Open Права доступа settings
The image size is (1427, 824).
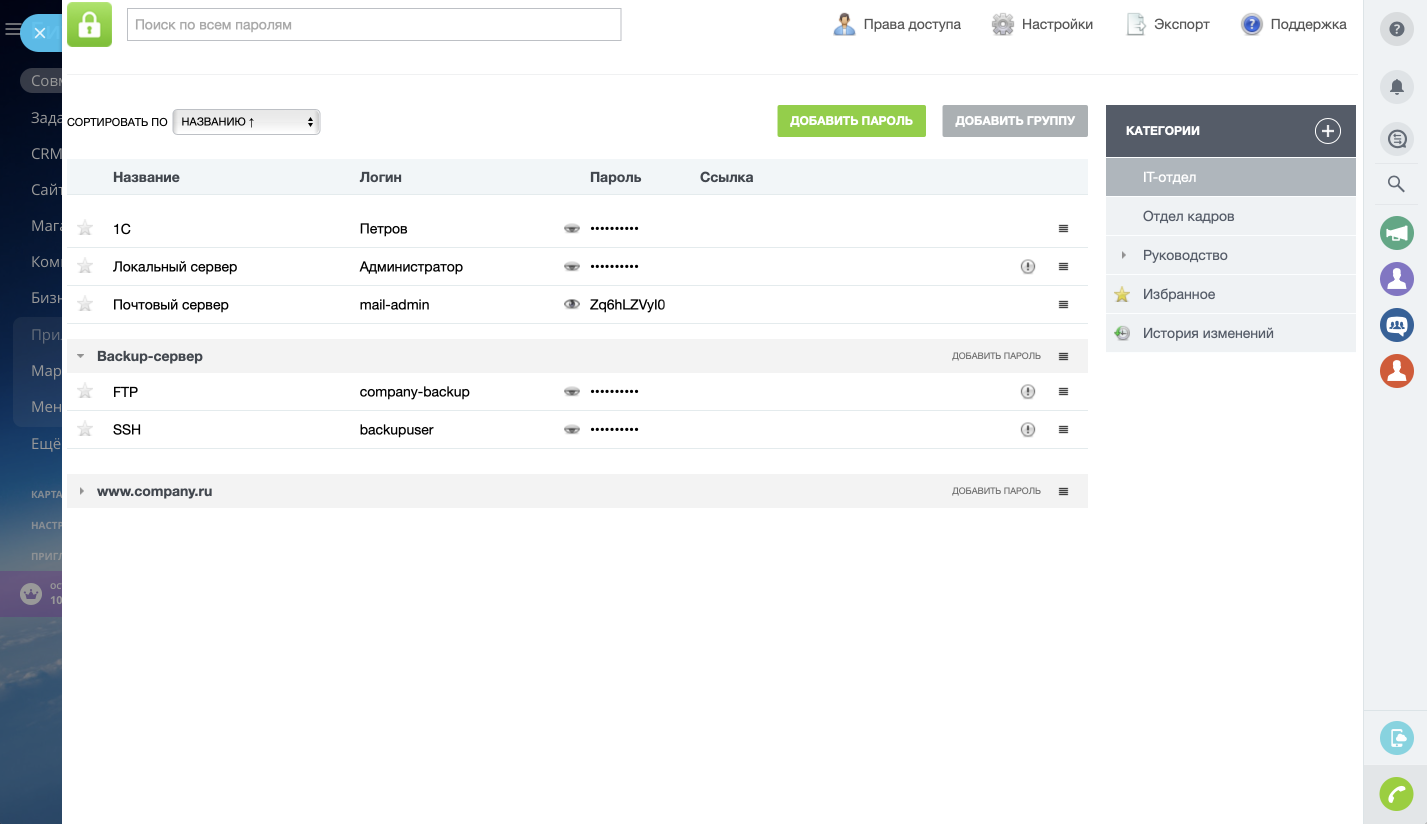[x=897, y=24]
